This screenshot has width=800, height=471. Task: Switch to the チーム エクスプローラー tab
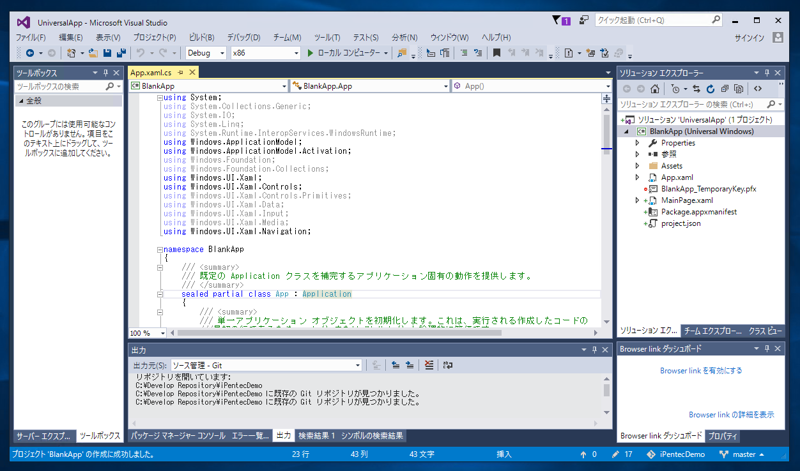[713, 331]
